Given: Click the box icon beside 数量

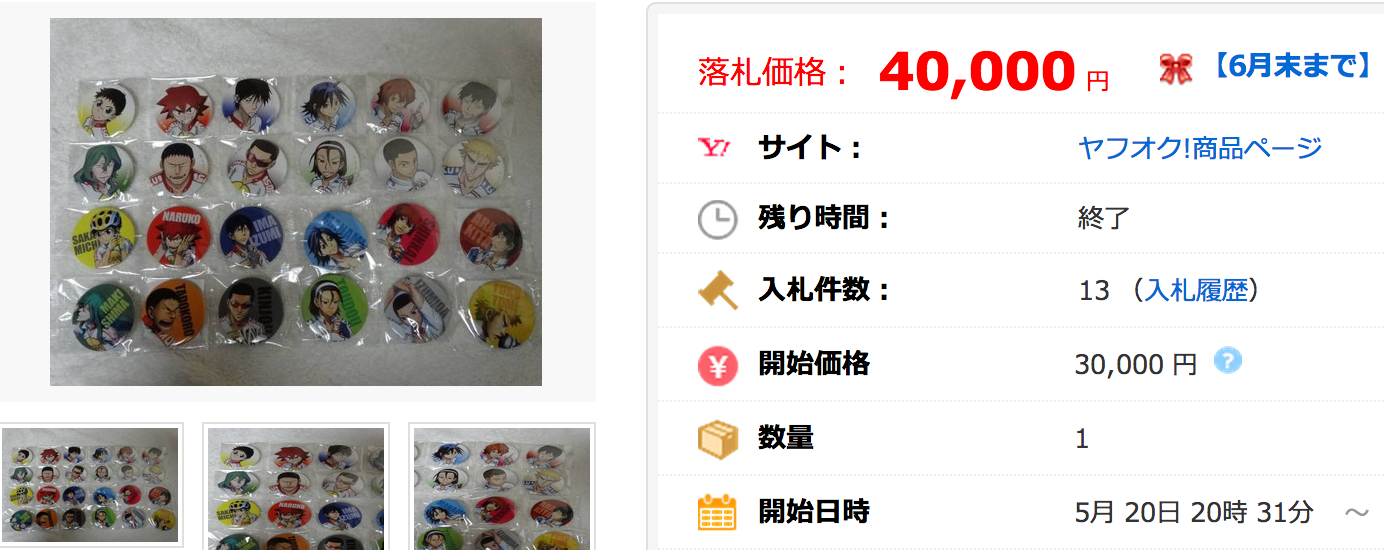Looking at the screenshot, I should pyautogui.click(x=717, y=438).
